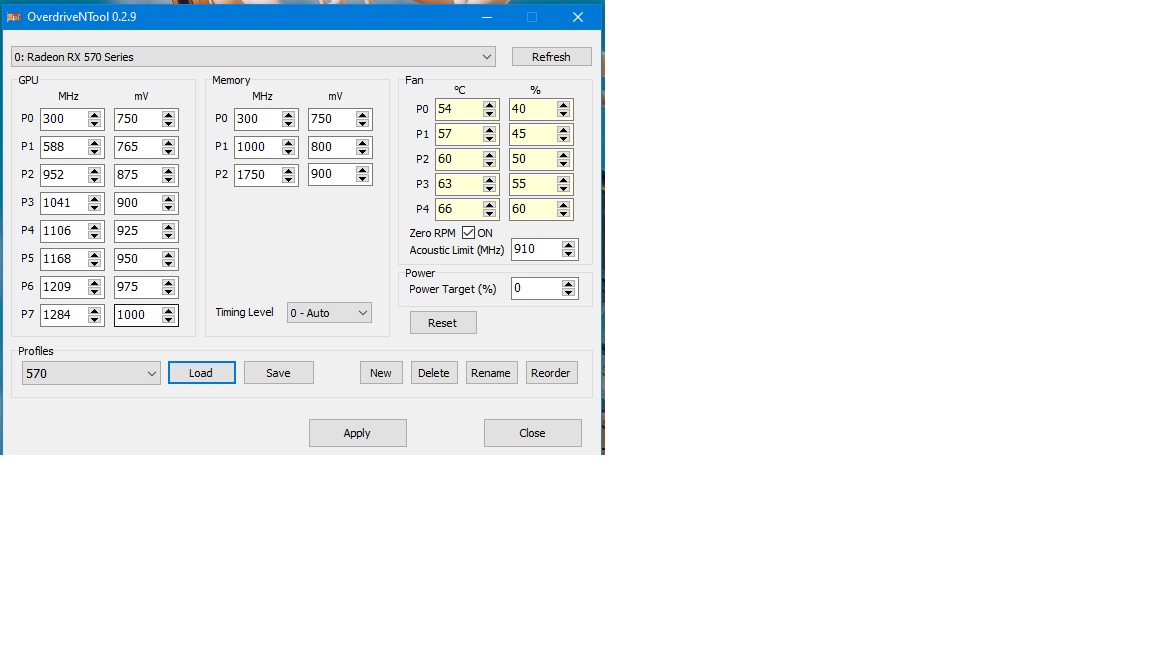Click the Apply button
1152x648 pixels.
[x=357, y=433]
